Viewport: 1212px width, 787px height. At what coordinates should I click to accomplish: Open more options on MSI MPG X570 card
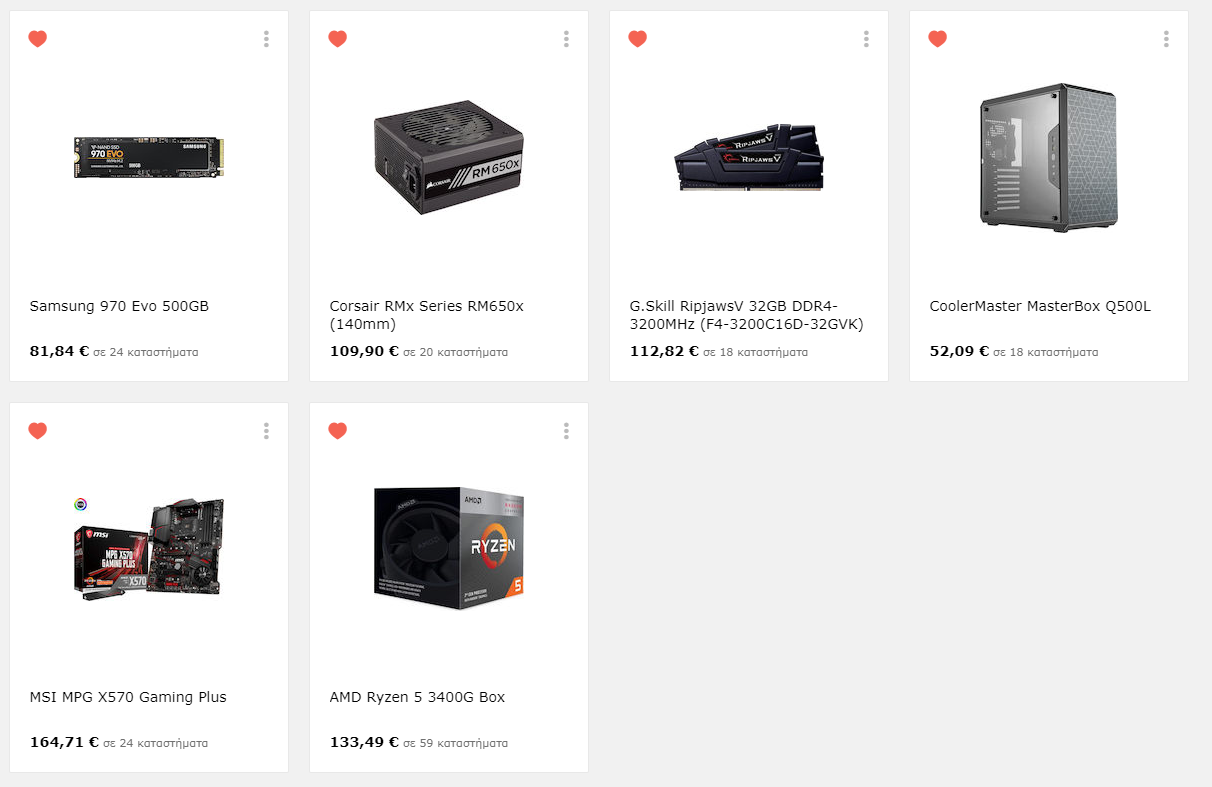click(x=266, y=431)
